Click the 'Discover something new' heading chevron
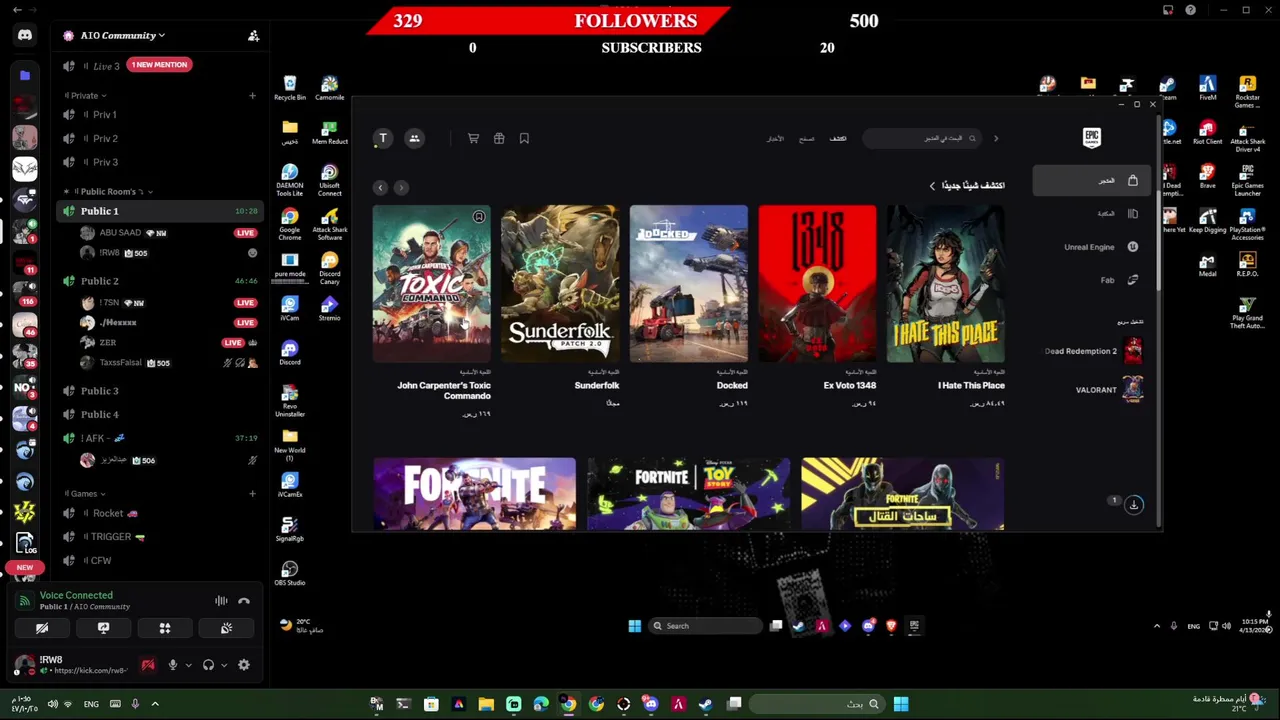Image resolution: width=1280 pixels, height=720 pixels. pyautogui.click(x=932, y=186)
